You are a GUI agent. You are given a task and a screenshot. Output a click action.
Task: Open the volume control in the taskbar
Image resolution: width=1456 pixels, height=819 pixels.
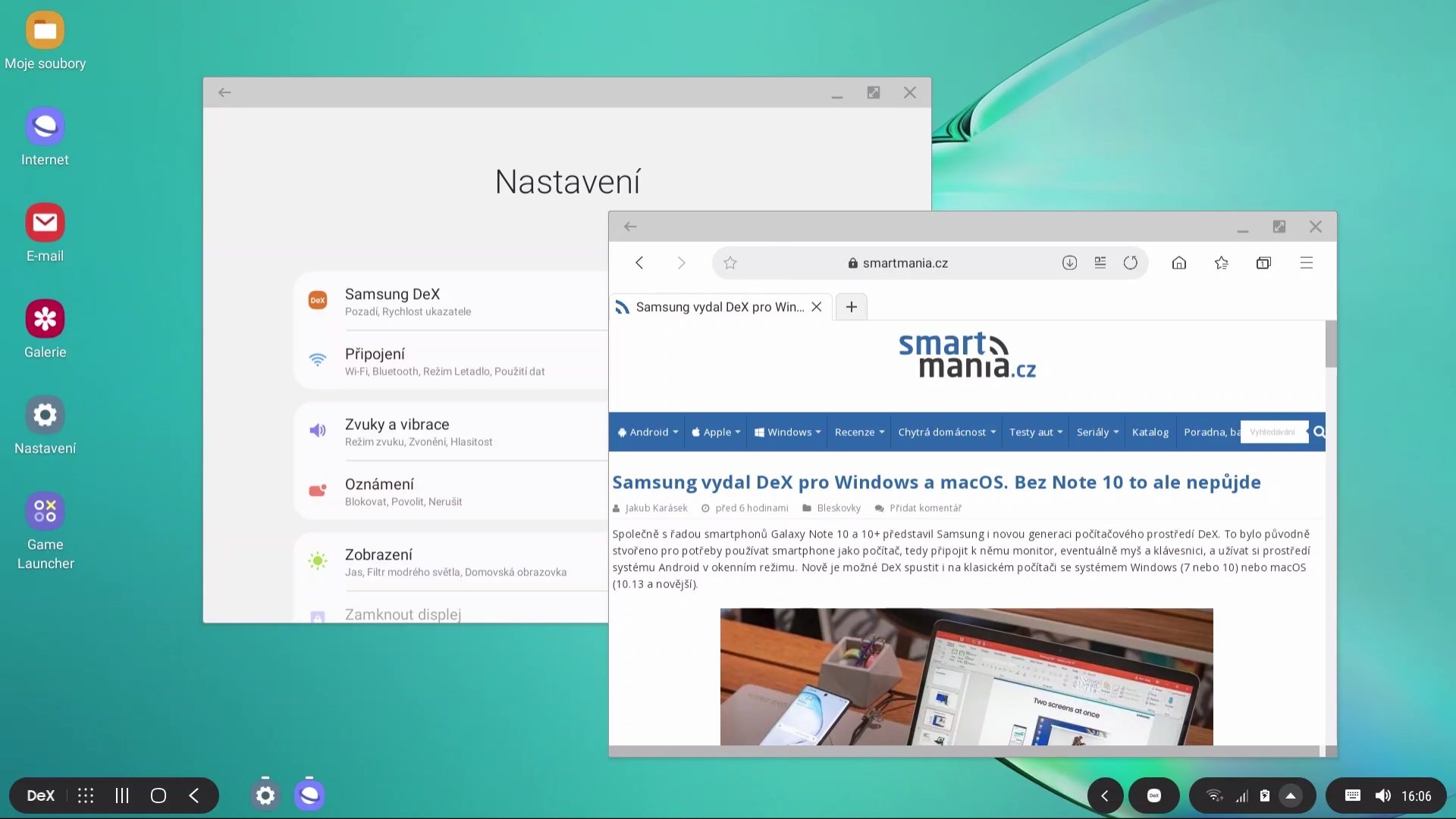pos(1382,795)
